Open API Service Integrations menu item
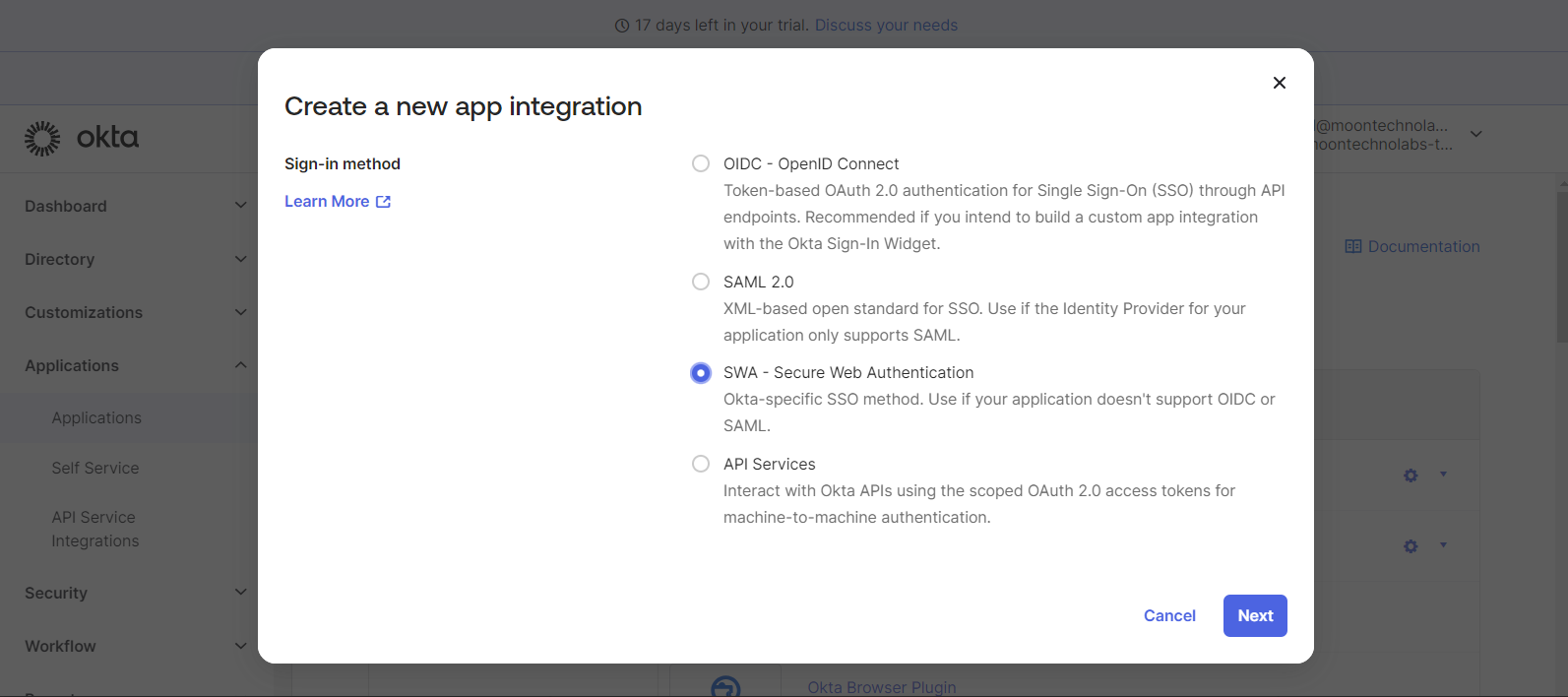Image resolution: width=1568 pixels, height=697 pixels. click(x=95, y=529)
